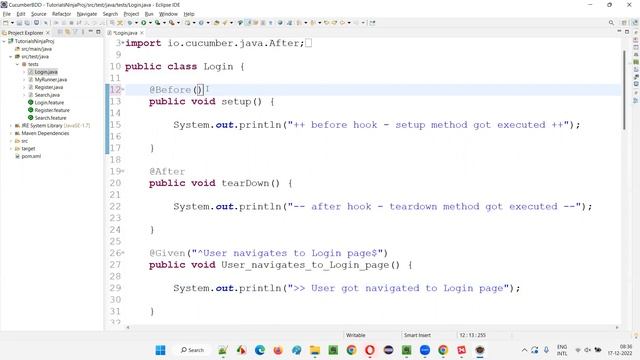Image resolution: width=640 pixels, height=360 pixels.
Task: Expand the target folder
Action: tap(11, 149)
